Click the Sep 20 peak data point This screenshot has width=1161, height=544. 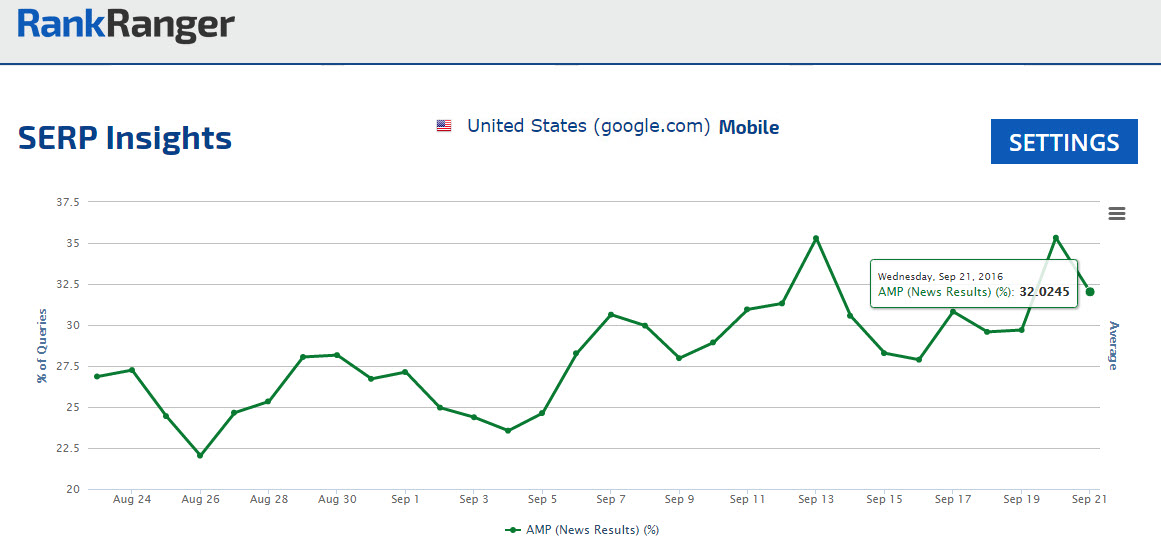pyautogui.click(x=1055, y=238)
